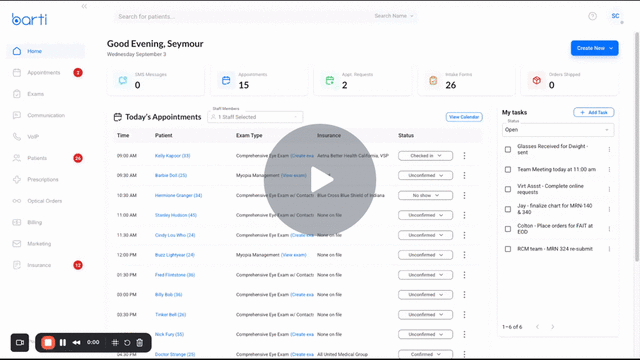Open patient link Fred Flintstone (36)
640x360 pixels.
pyautogui.click(x=175, y=275)
